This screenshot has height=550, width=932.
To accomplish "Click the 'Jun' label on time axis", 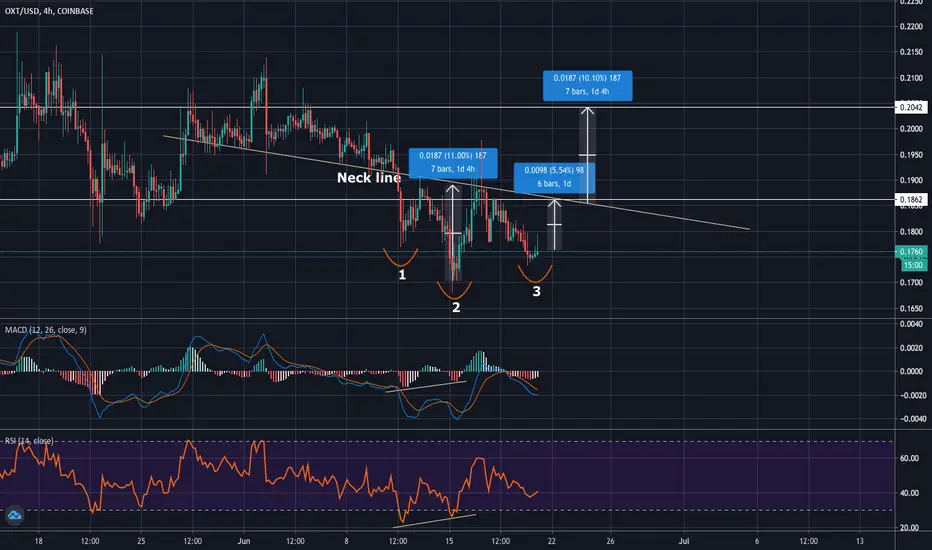I will point(244,541).
